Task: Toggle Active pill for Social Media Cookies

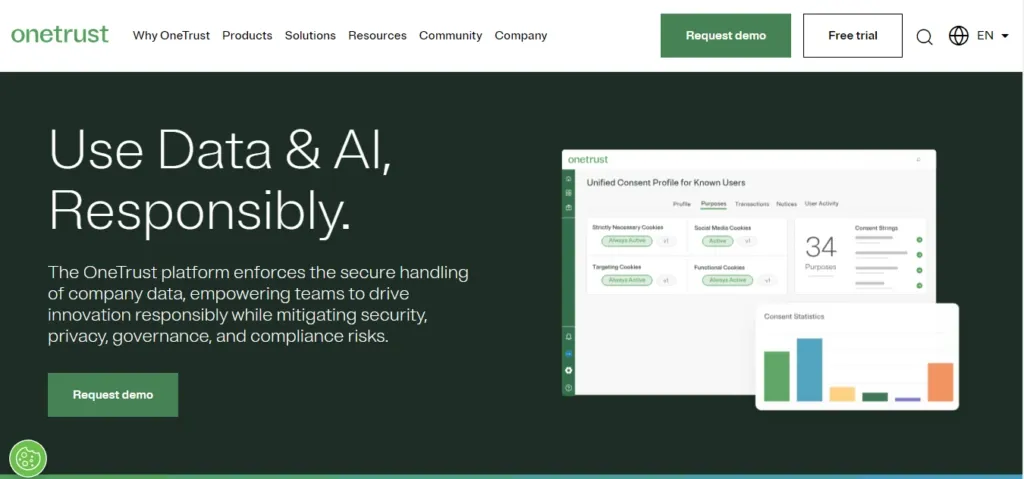Action: [718, 241]
